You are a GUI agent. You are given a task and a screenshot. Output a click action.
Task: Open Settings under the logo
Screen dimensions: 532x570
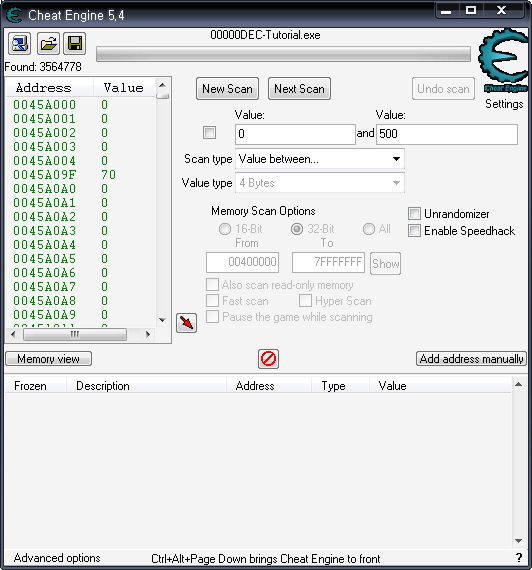504,104
